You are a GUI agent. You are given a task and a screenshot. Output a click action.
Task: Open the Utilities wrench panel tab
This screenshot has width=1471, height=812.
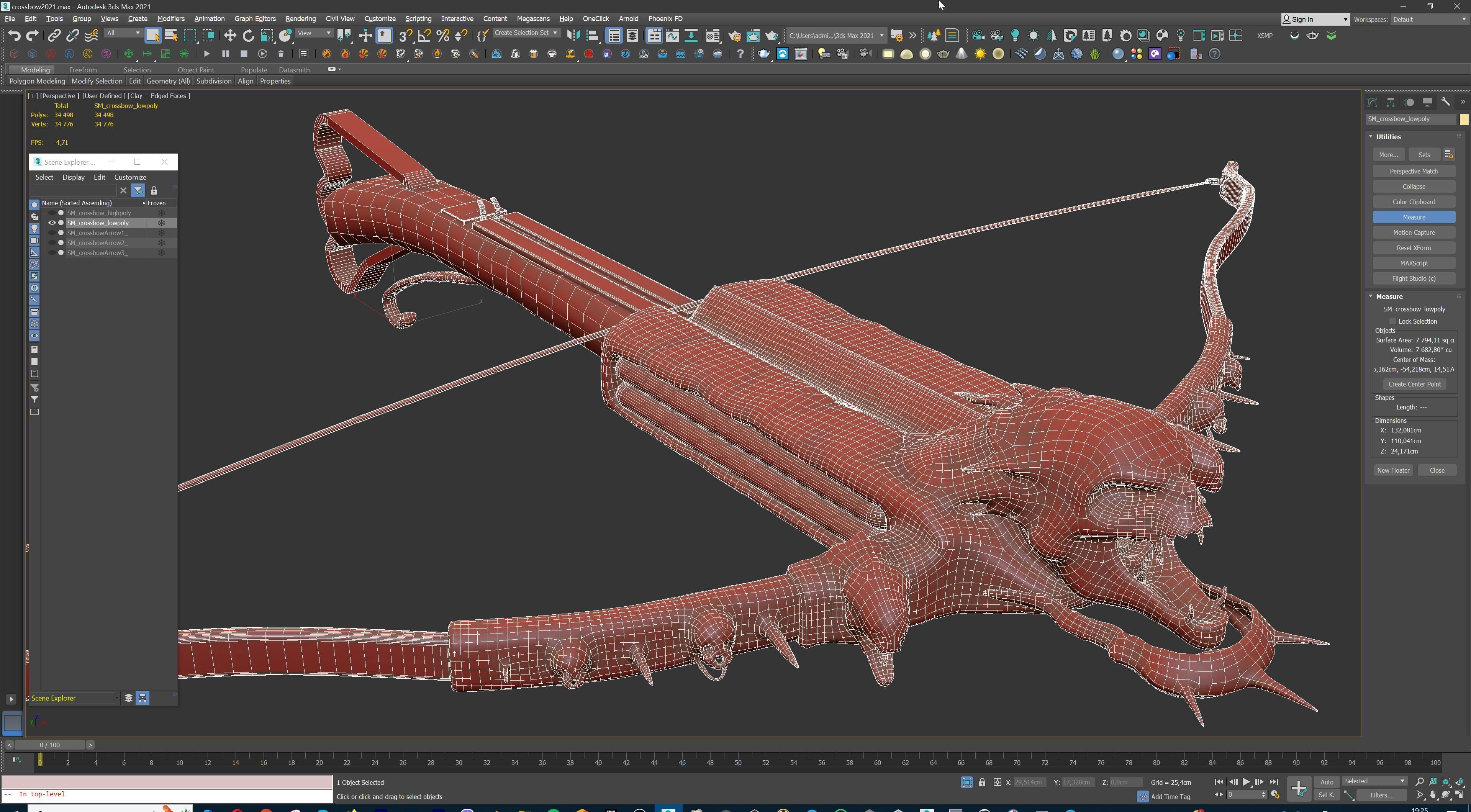click(1445, 102)
